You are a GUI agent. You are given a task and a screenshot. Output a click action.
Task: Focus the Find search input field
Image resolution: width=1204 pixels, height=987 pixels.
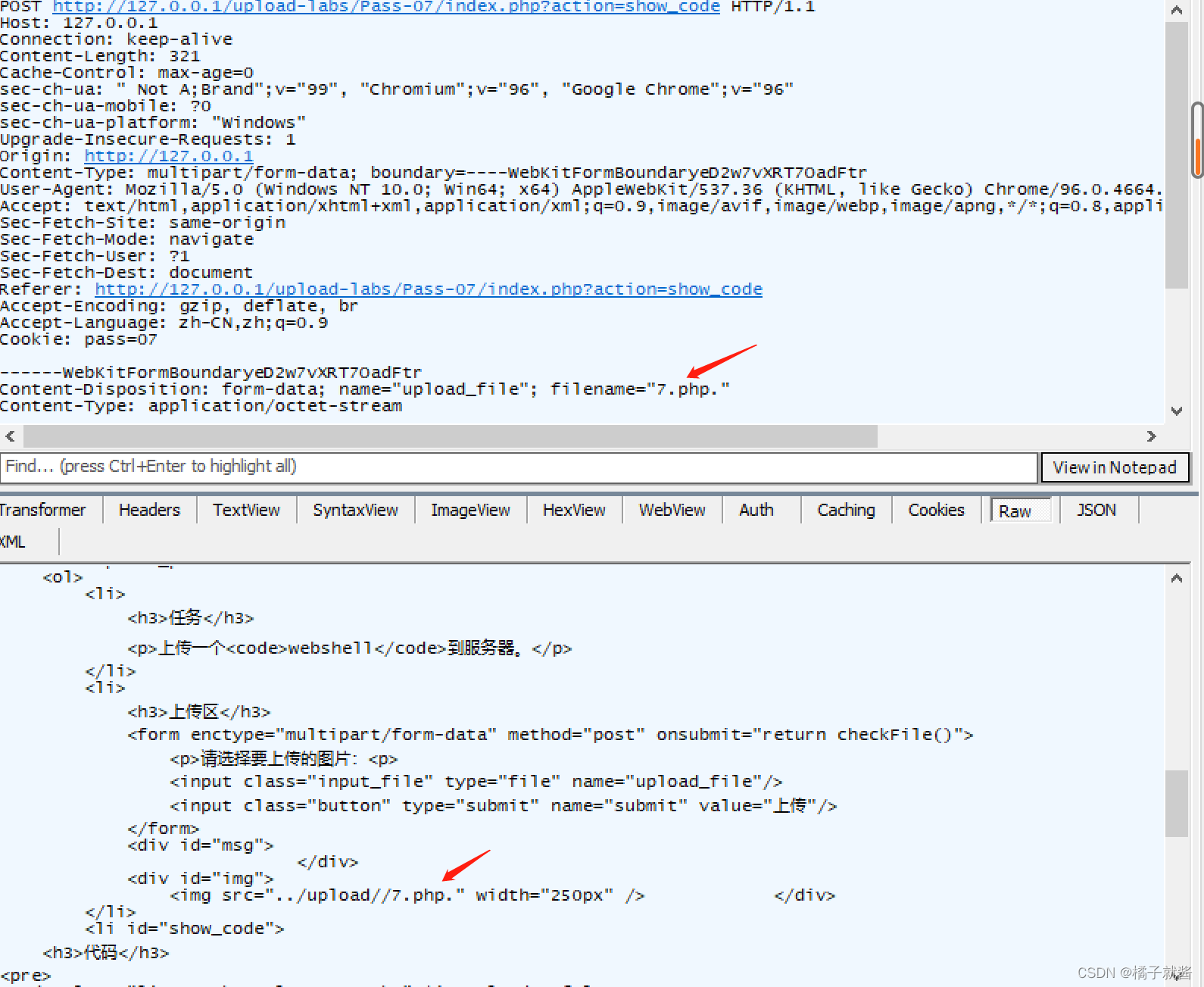[519, 467]
